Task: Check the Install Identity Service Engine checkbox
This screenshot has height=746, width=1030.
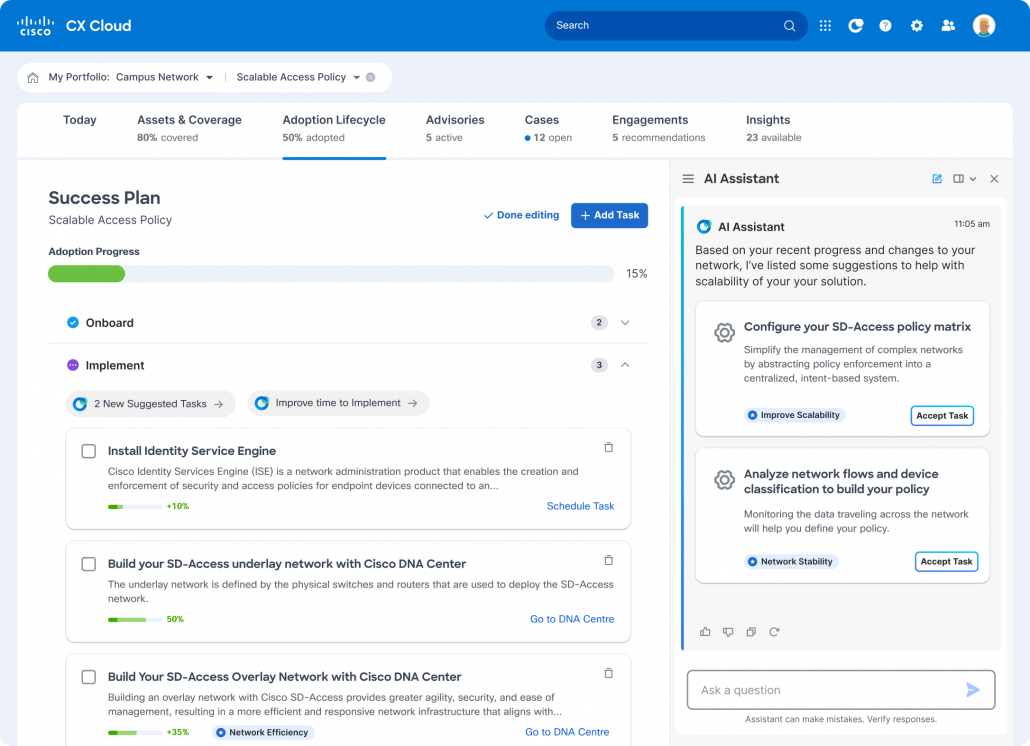Action: [89, 451]
